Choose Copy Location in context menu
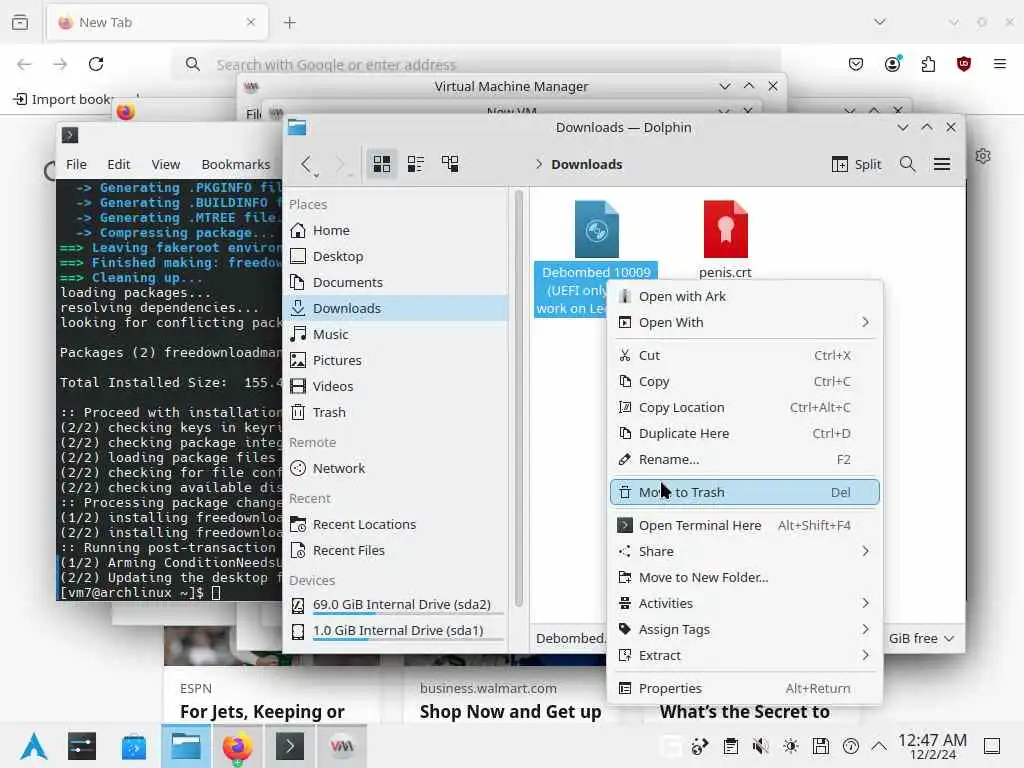 [x=744, y=408]
